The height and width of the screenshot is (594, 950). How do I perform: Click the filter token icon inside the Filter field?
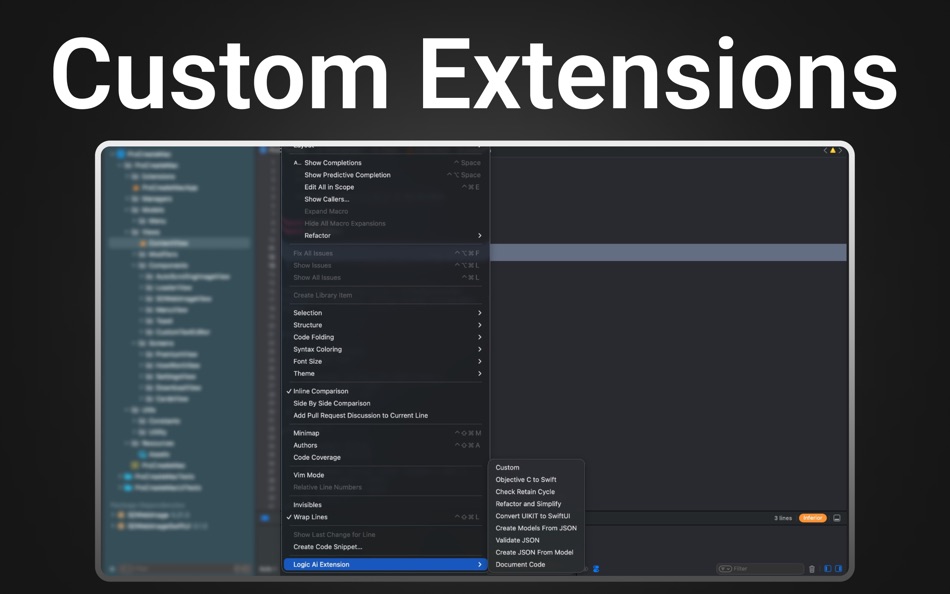click(724, 568)
